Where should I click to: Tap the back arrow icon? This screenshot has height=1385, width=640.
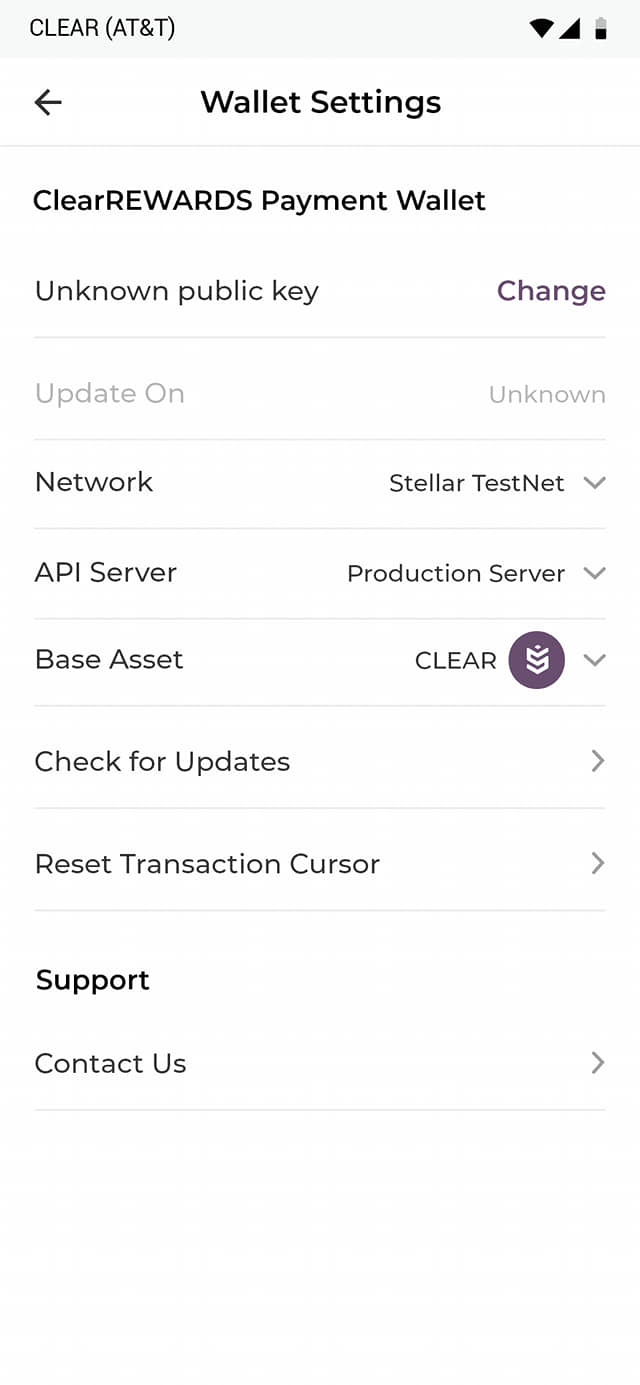48,102
